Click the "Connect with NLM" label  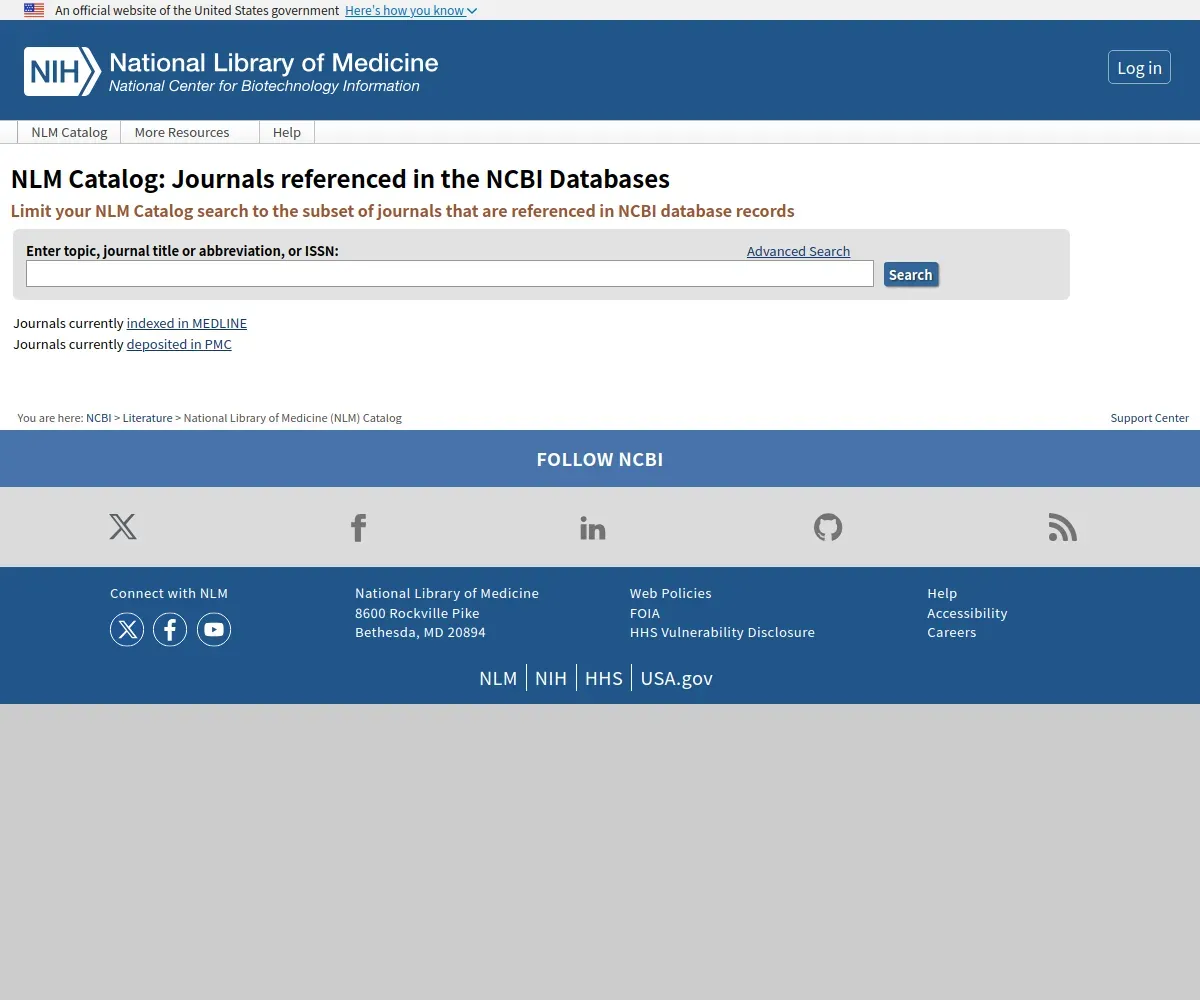coord(169,593)
